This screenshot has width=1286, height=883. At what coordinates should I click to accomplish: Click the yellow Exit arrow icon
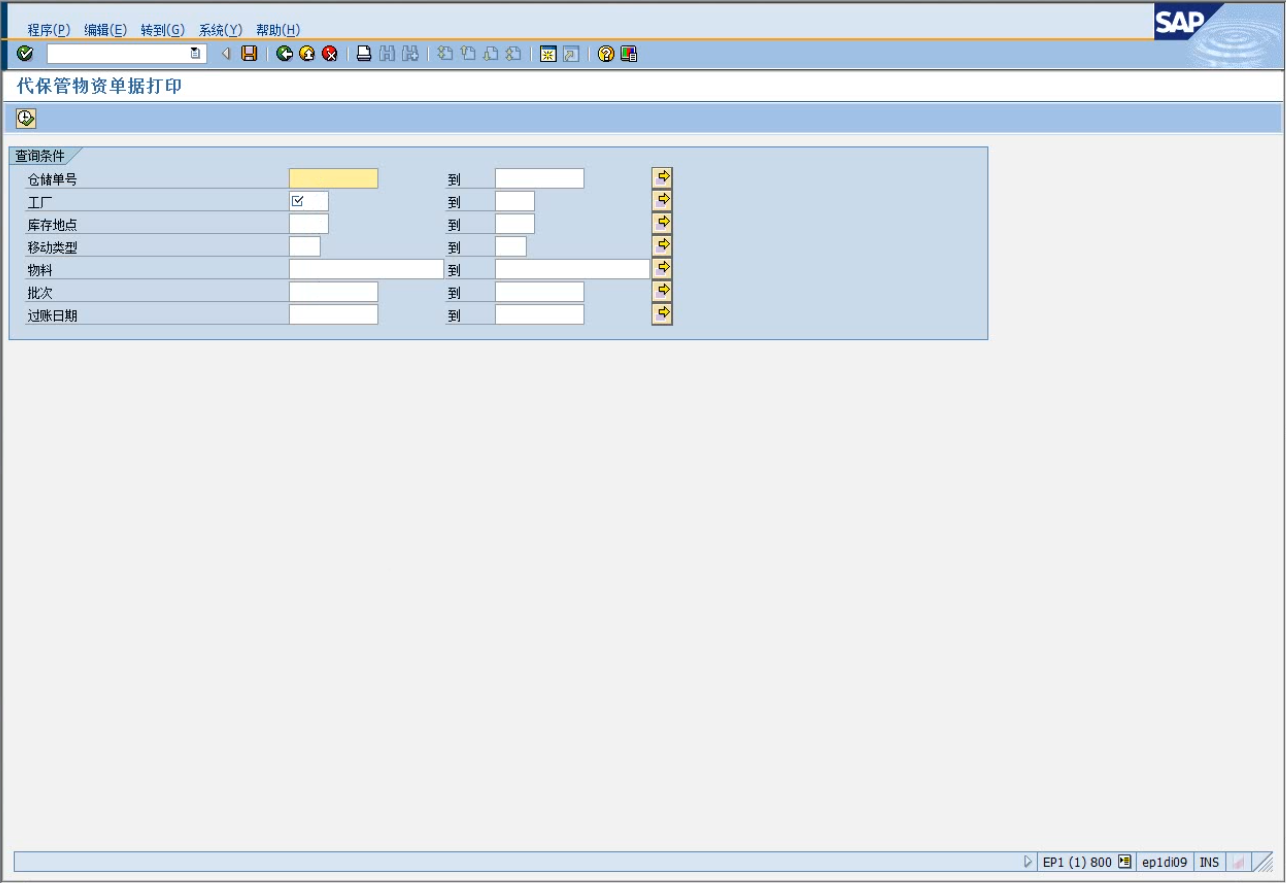pos(307,54)
